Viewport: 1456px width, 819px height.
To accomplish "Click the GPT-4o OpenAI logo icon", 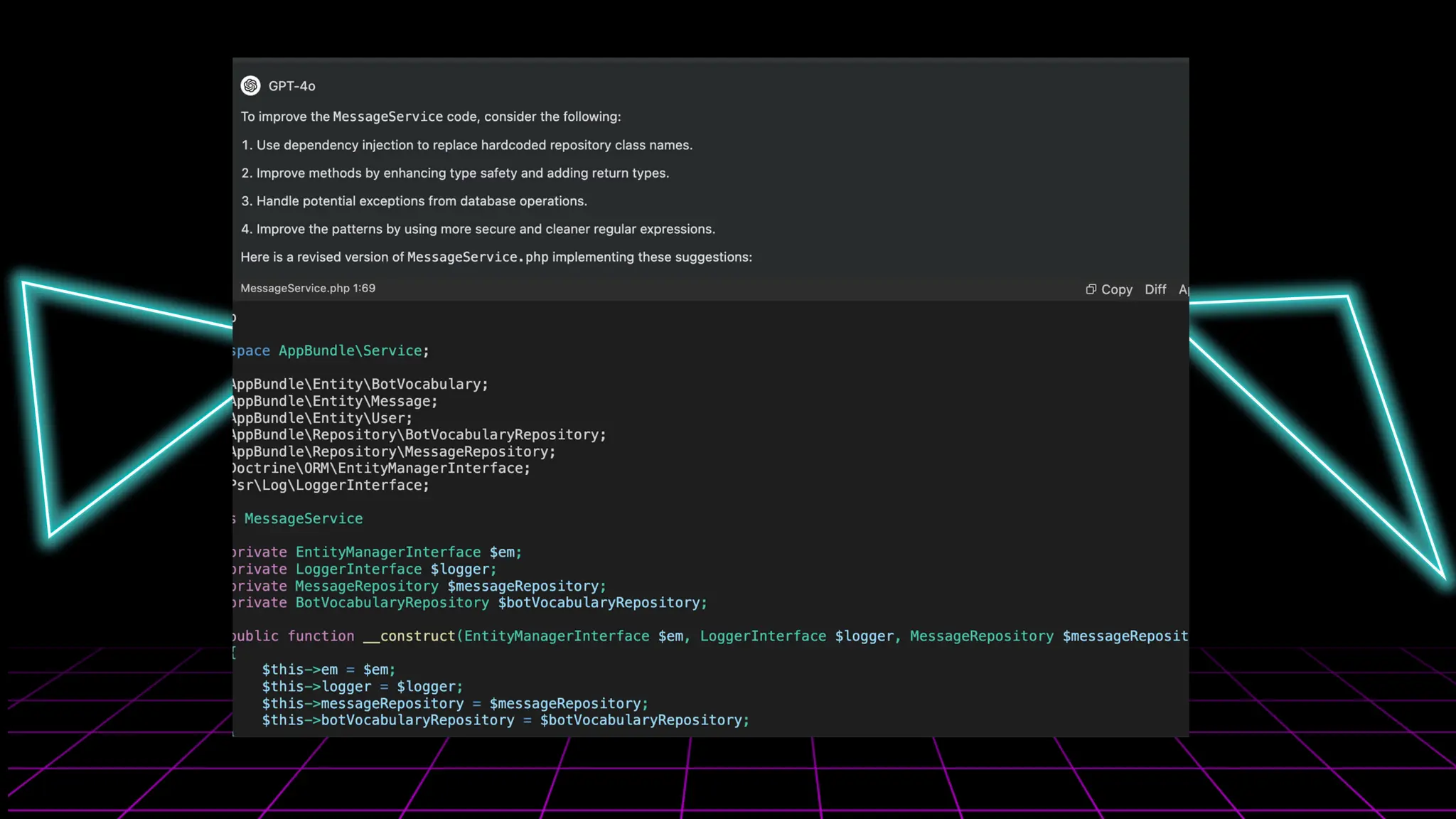I will (x=250, y=86).
